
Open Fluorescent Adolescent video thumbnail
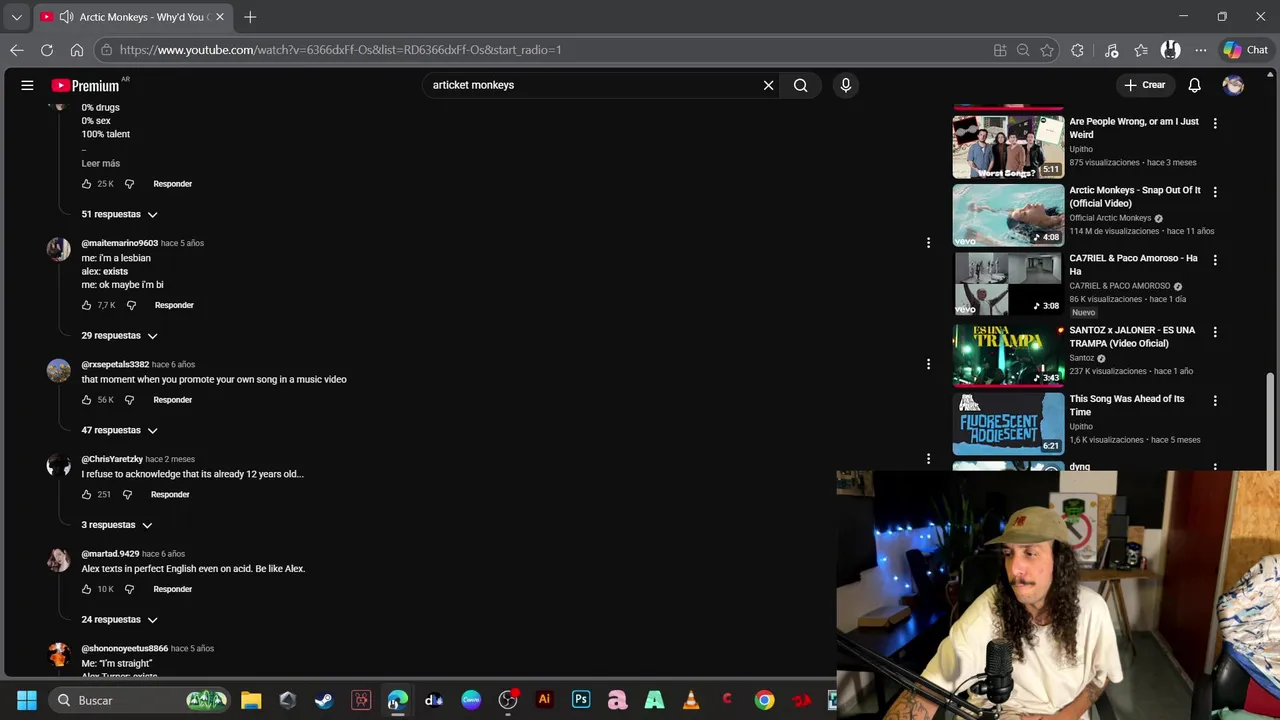tap(1008, 423)
